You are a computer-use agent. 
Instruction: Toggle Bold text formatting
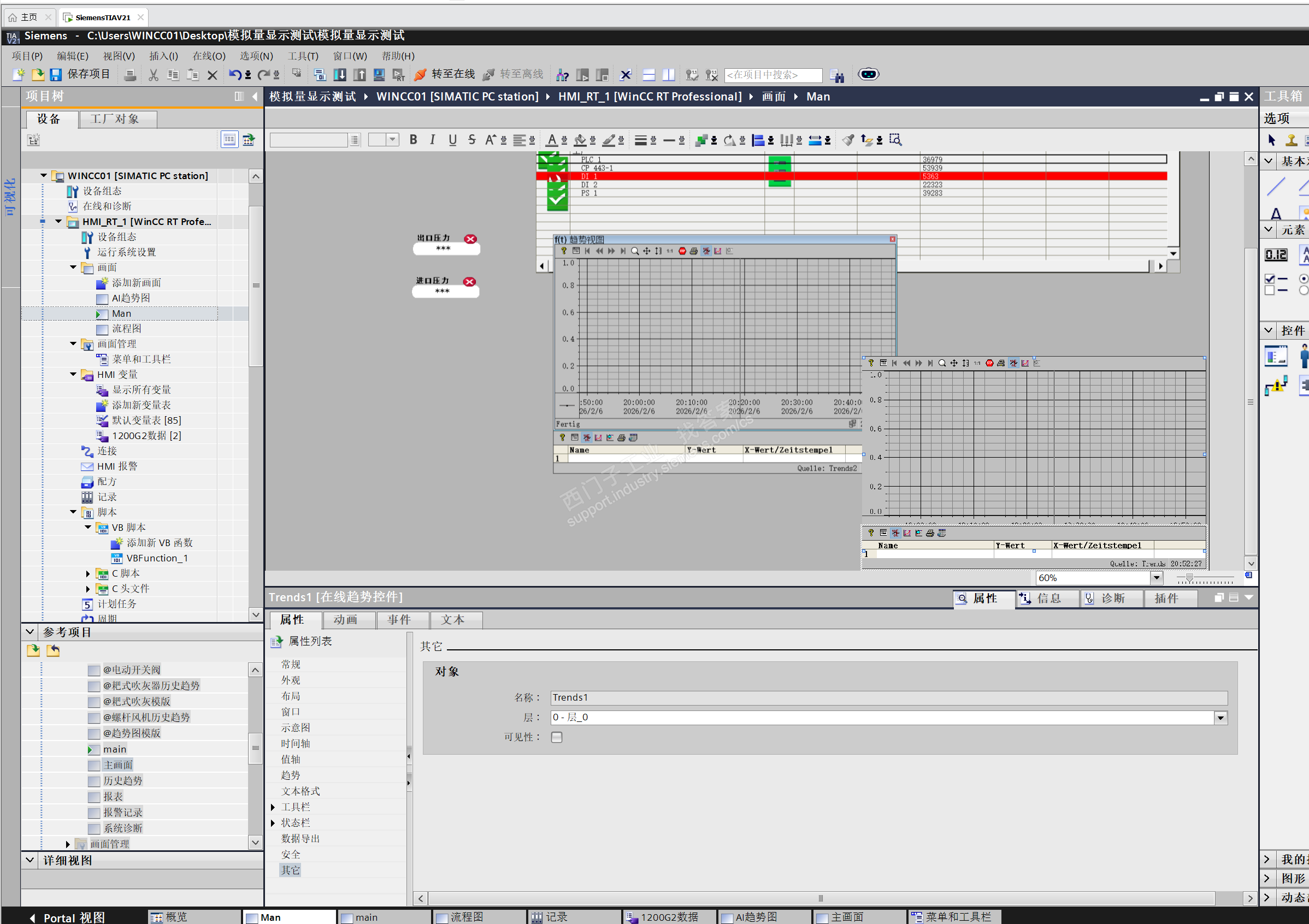click(414, 140)
